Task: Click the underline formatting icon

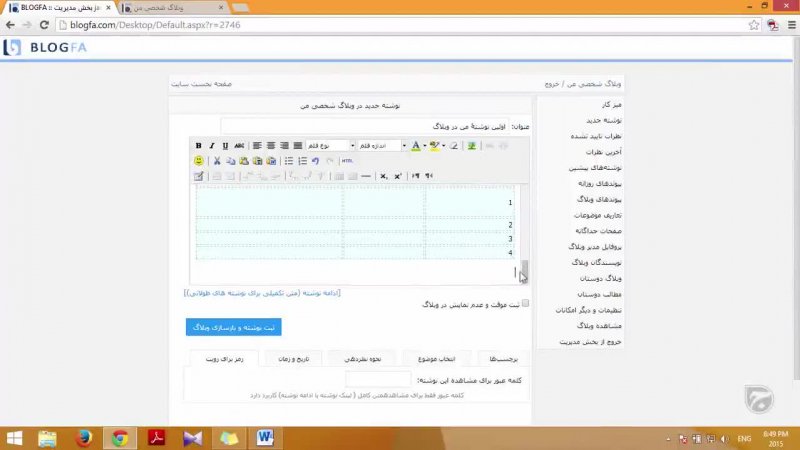Action: coord(224,146)
